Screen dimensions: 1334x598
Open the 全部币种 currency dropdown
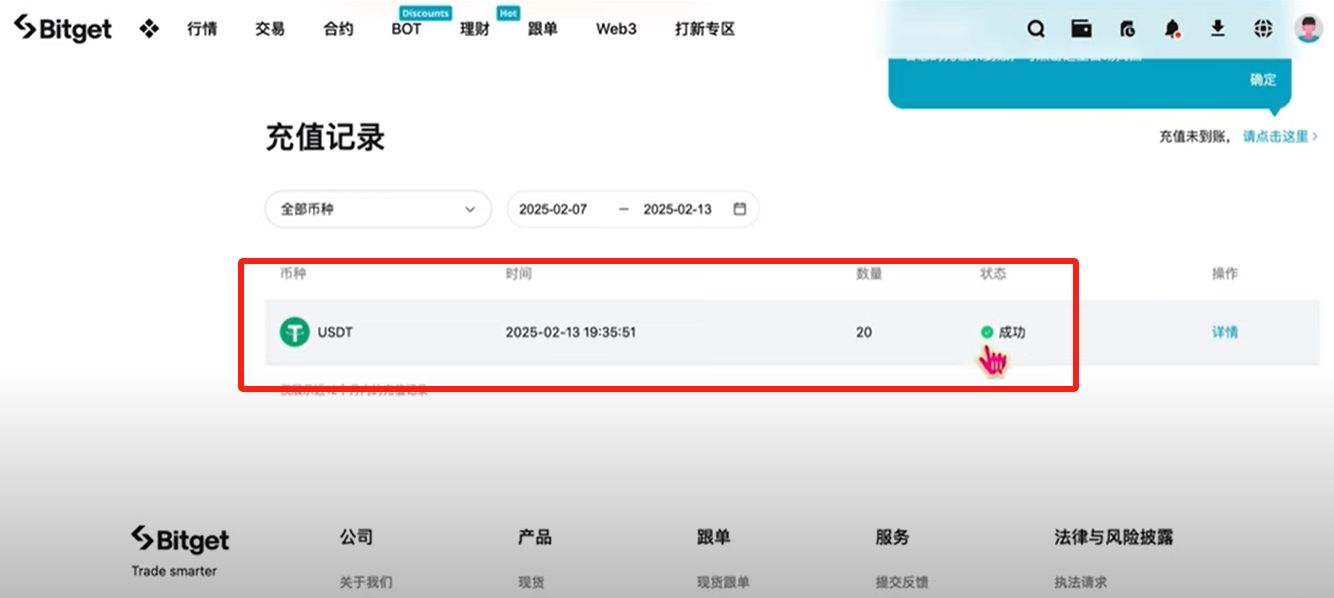pyautogui.click(x=377, y=209)
